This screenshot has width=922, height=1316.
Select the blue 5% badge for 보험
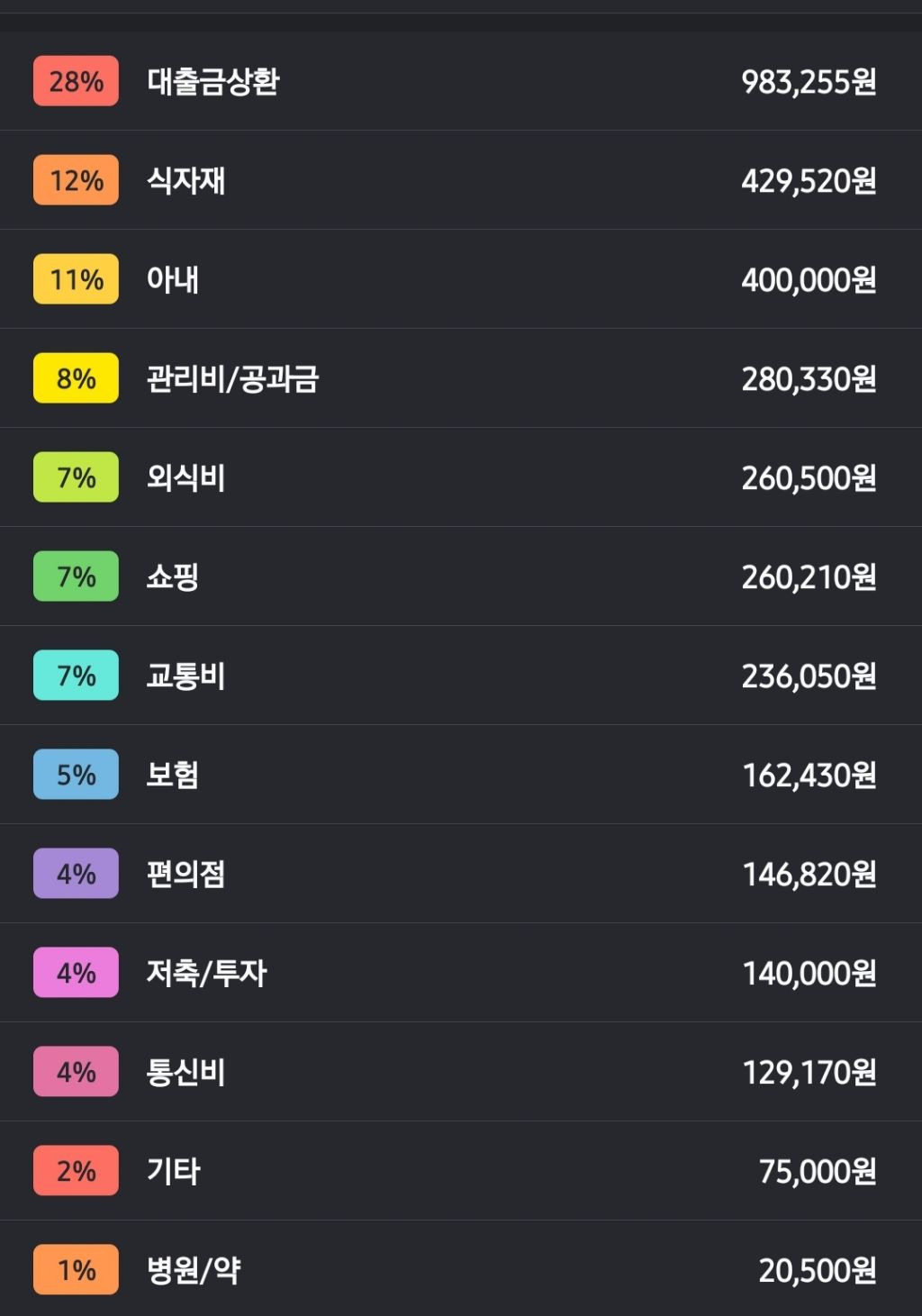coord(76,775)
